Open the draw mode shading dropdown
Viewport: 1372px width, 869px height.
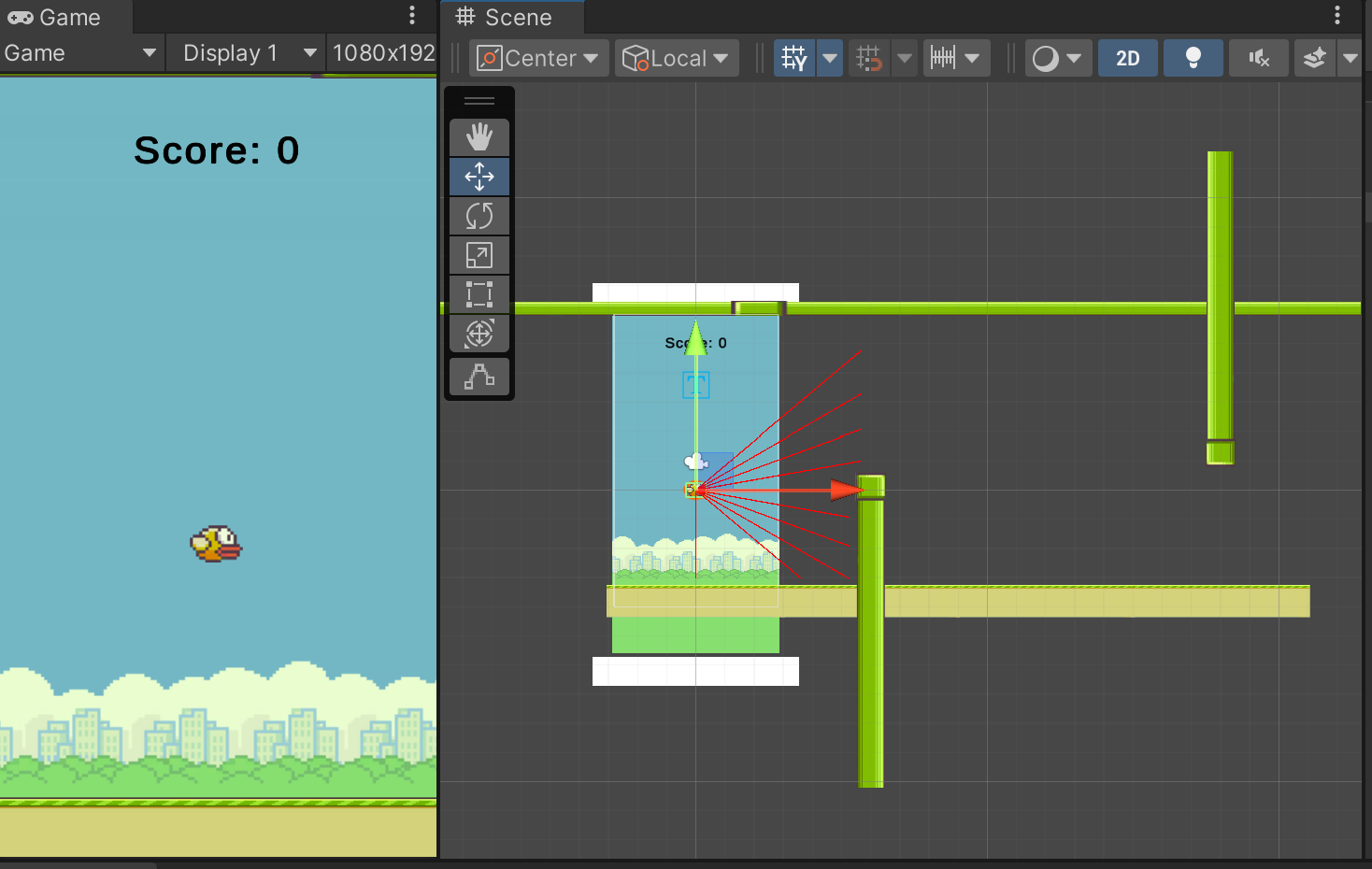1058,59
